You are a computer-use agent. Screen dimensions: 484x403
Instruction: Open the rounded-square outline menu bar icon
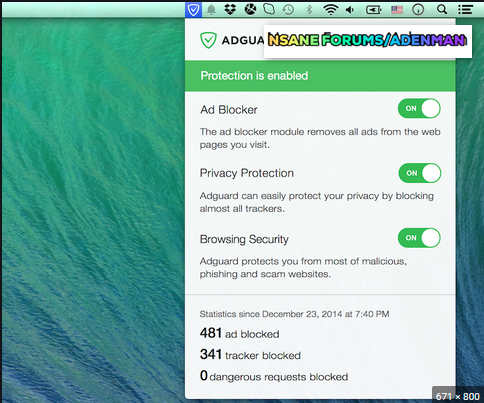pos(269,10)
